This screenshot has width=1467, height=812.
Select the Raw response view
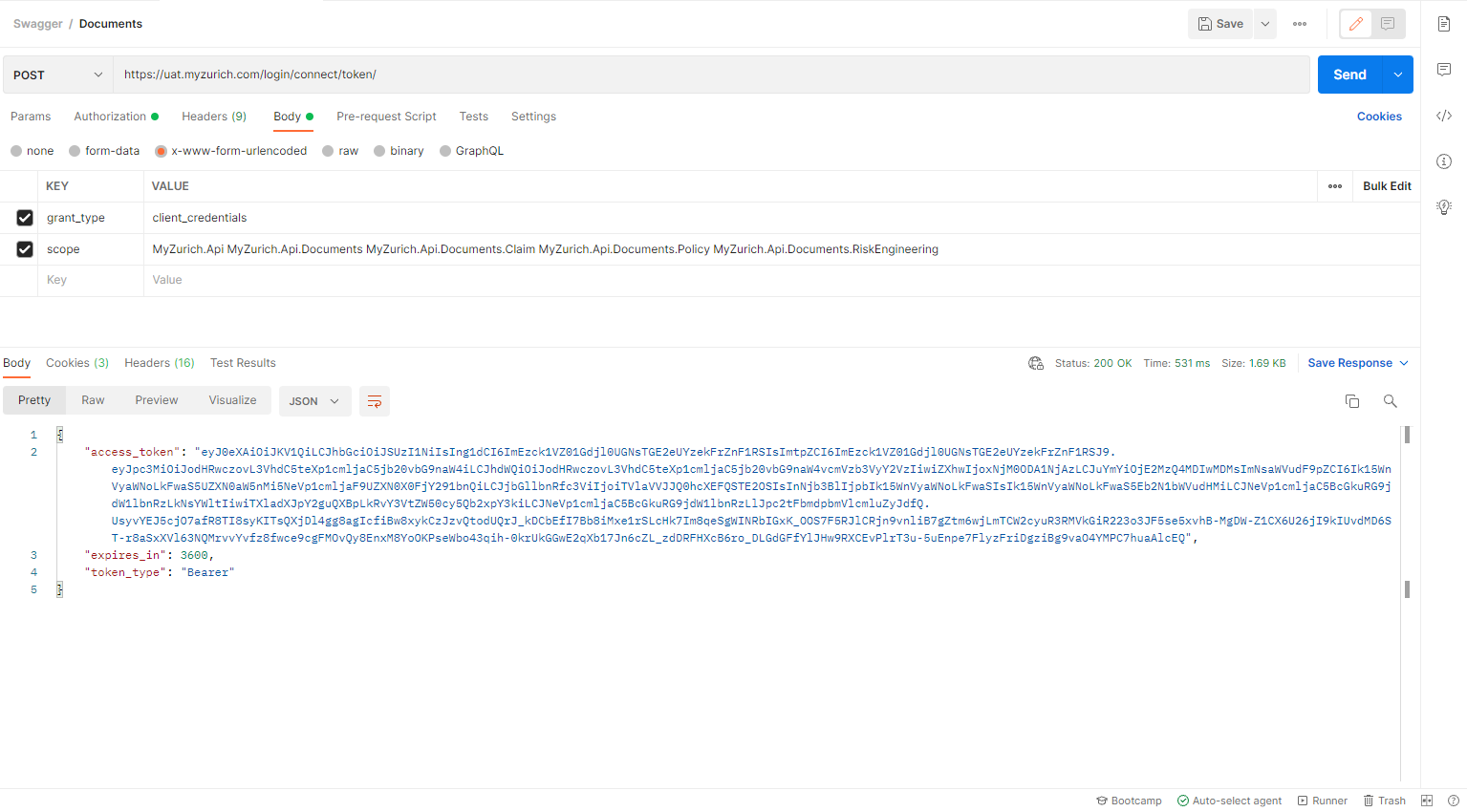click(93, 400)
